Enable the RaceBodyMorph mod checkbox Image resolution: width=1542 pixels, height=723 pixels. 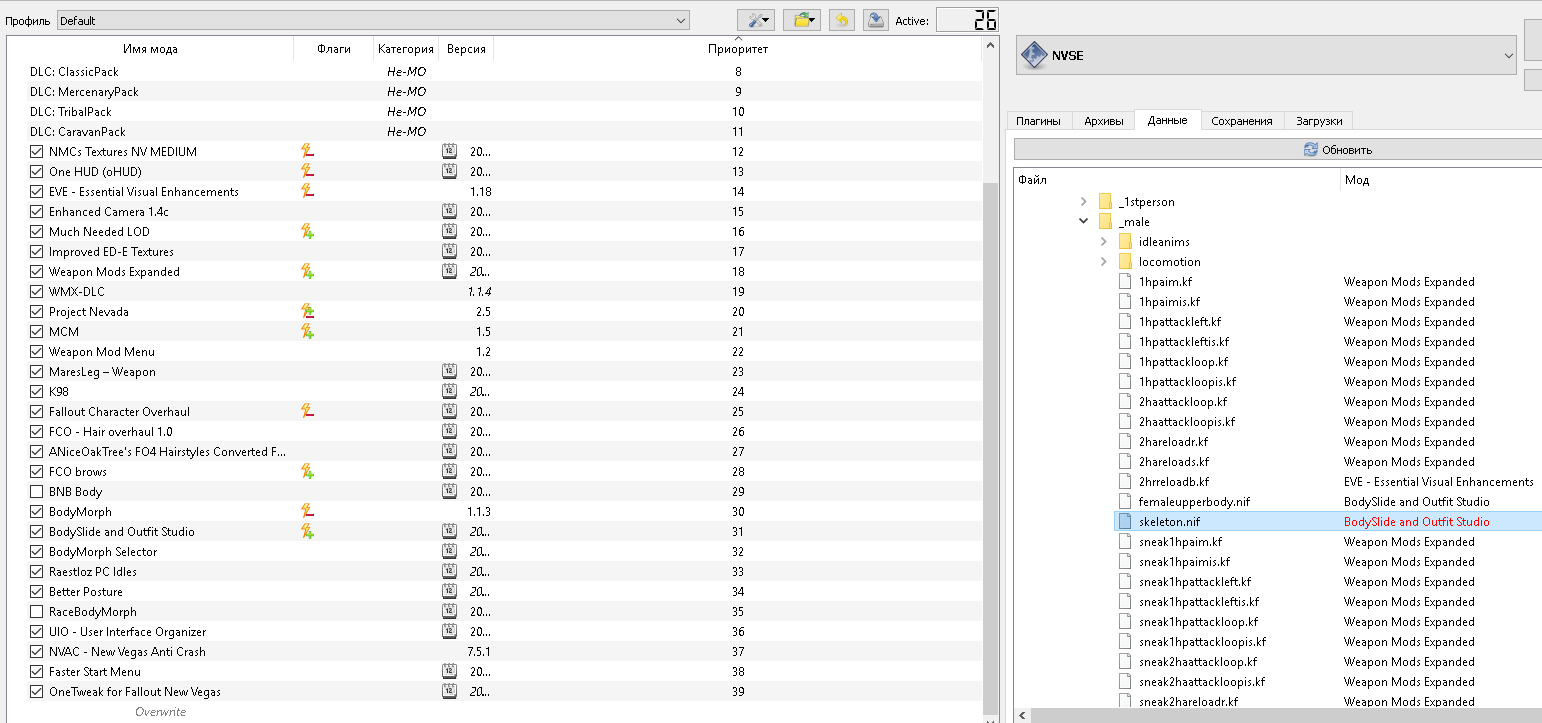(x=37, y=612)
